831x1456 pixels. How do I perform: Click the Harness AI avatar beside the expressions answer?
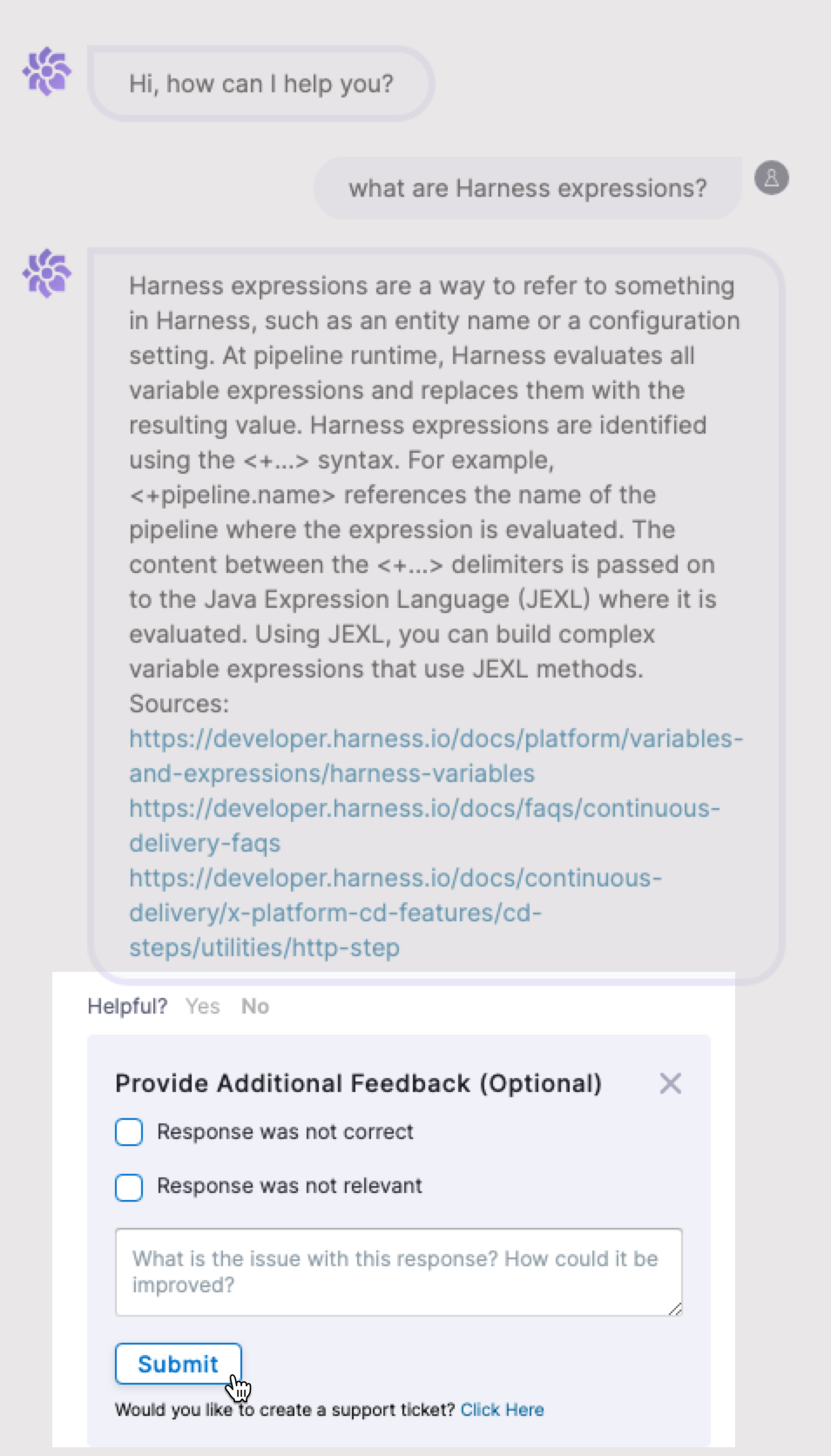coord(46,273)
